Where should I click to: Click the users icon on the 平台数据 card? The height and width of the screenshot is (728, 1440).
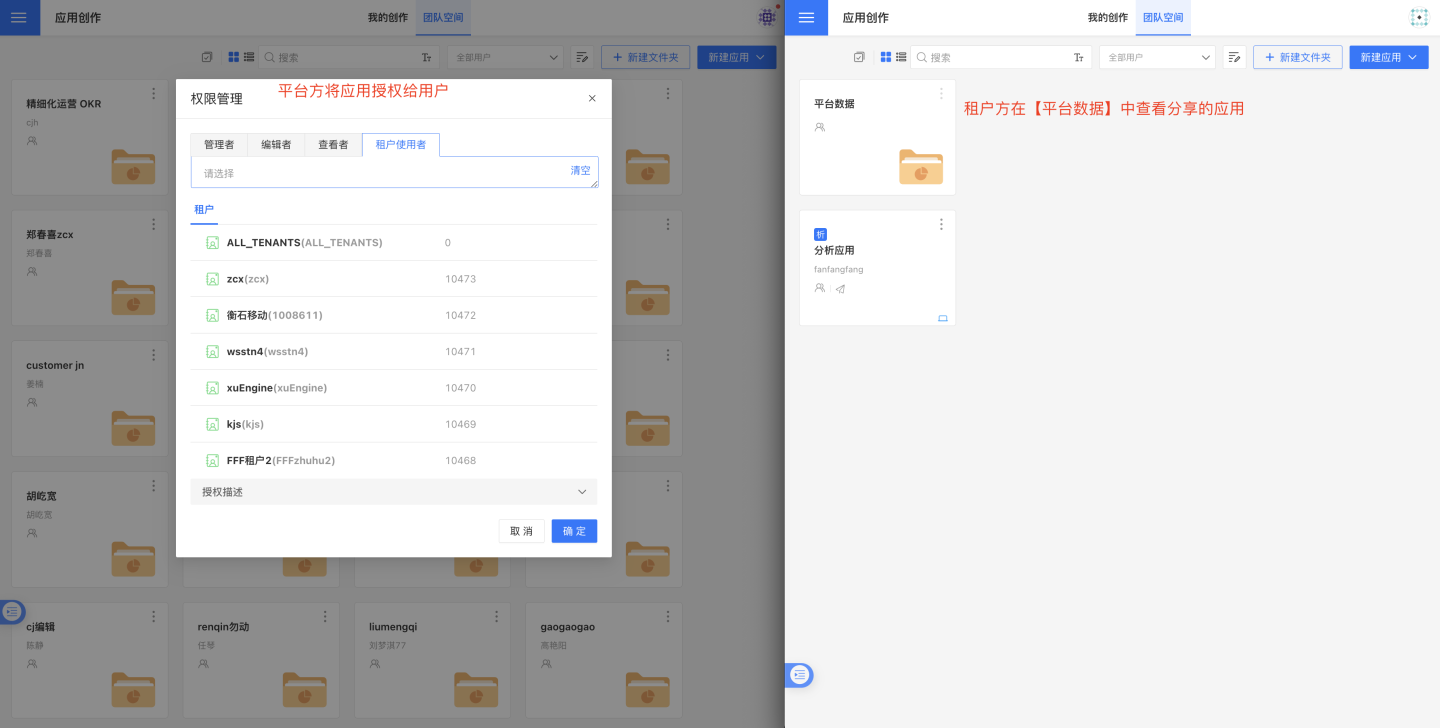820,127
